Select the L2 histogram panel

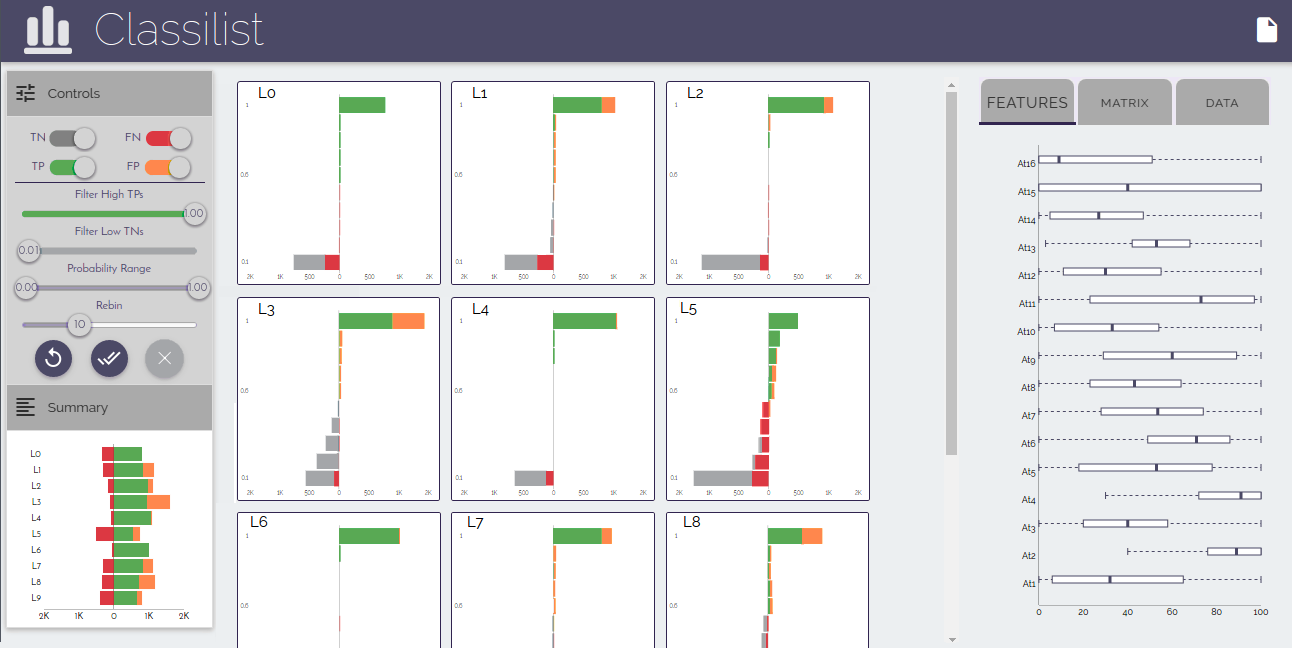[x=768, y=183]
